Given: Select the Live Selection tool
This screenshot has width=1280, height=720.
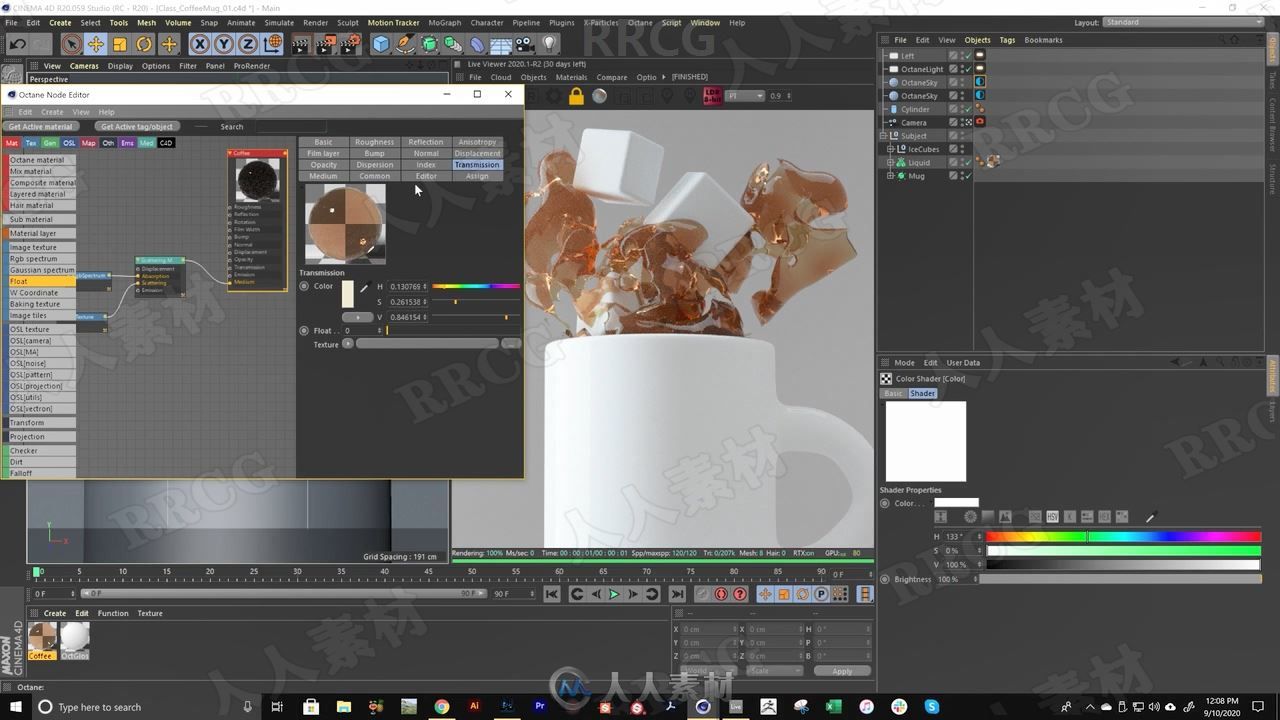Looking at the screenshot, I should point(71,44).
